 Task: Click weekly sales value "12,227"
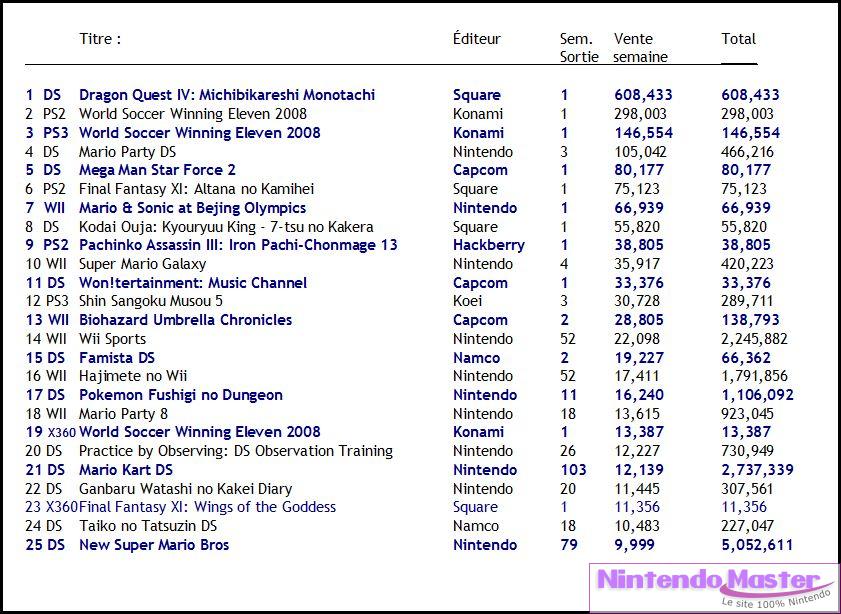coord(637,451)
